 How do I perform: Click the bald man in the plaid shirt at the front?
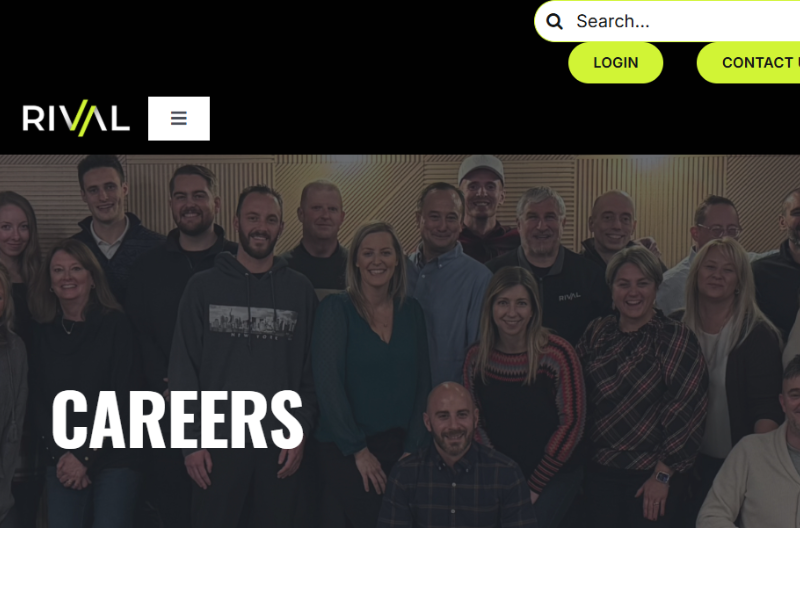[453, 459]
